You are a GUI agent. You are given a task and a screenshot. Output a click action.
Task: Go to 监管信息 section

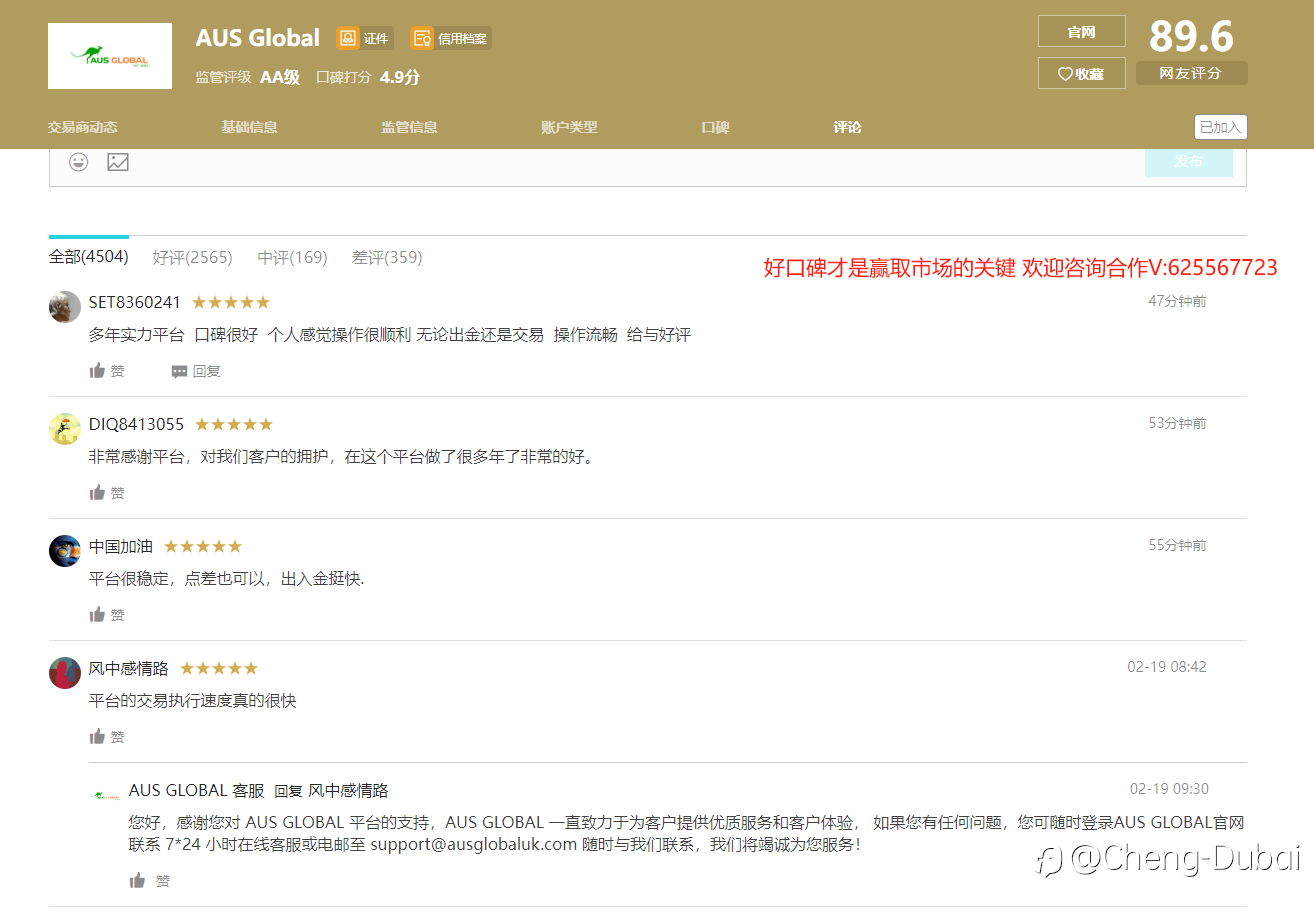click(x=409, y=127)
